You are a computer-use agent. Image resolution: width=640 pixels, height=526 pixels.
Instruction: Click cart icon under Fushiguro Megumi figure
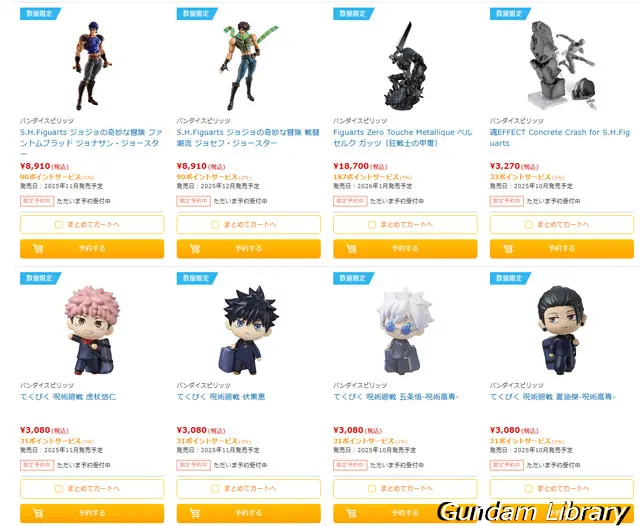(x=195, y=513)
